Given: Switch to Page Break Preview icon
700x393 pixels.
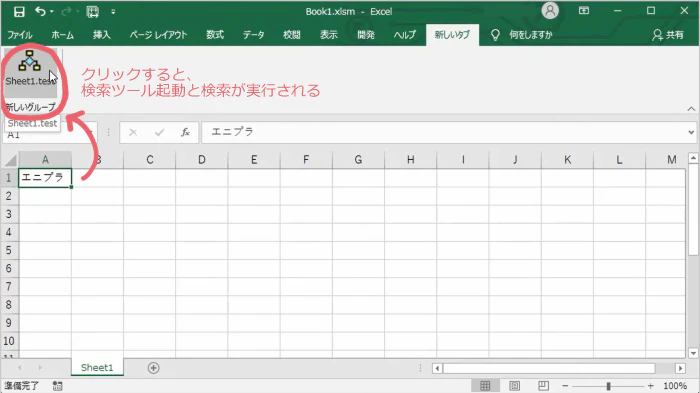Looking at the screenshot, I should click(543, 386).
